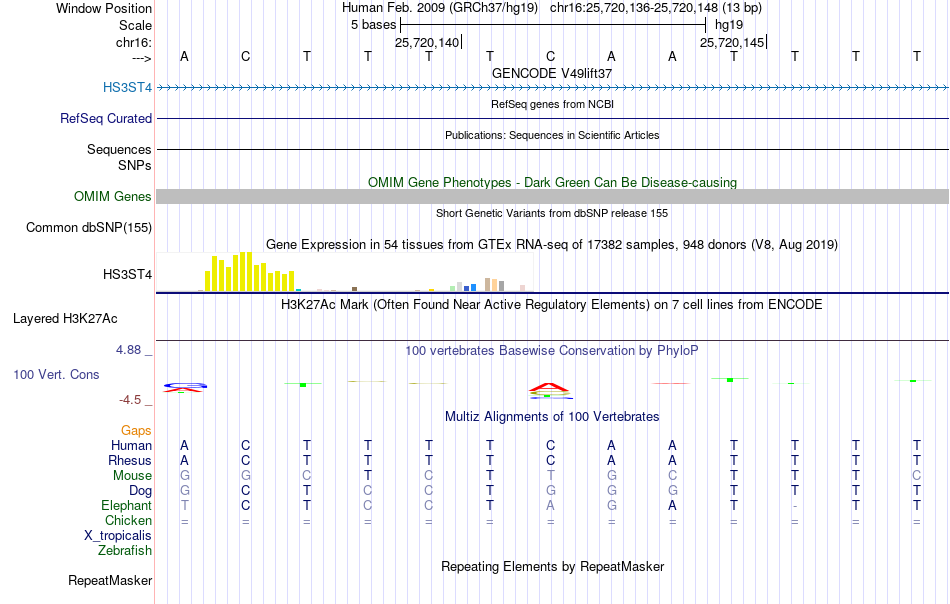The width and height of the screenshot is (950, 604).
Task: Click the 5 bases scale bar
Action: [x=553, y=25]
